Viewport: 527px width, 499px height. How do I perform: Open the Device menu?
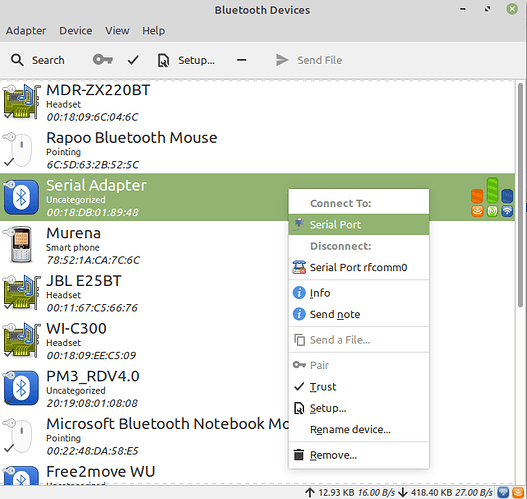click(x=76, y=31)
